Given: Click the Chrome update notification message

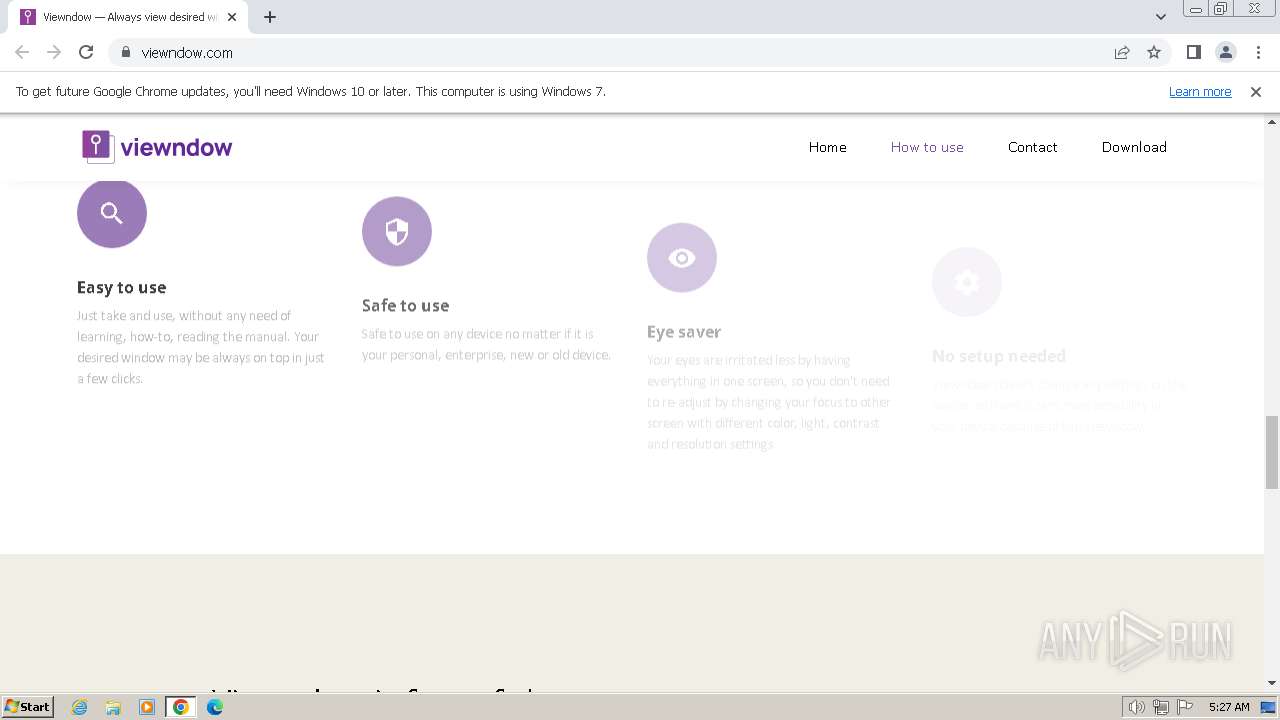Looking at the screenshot, I should click(311, 91).
